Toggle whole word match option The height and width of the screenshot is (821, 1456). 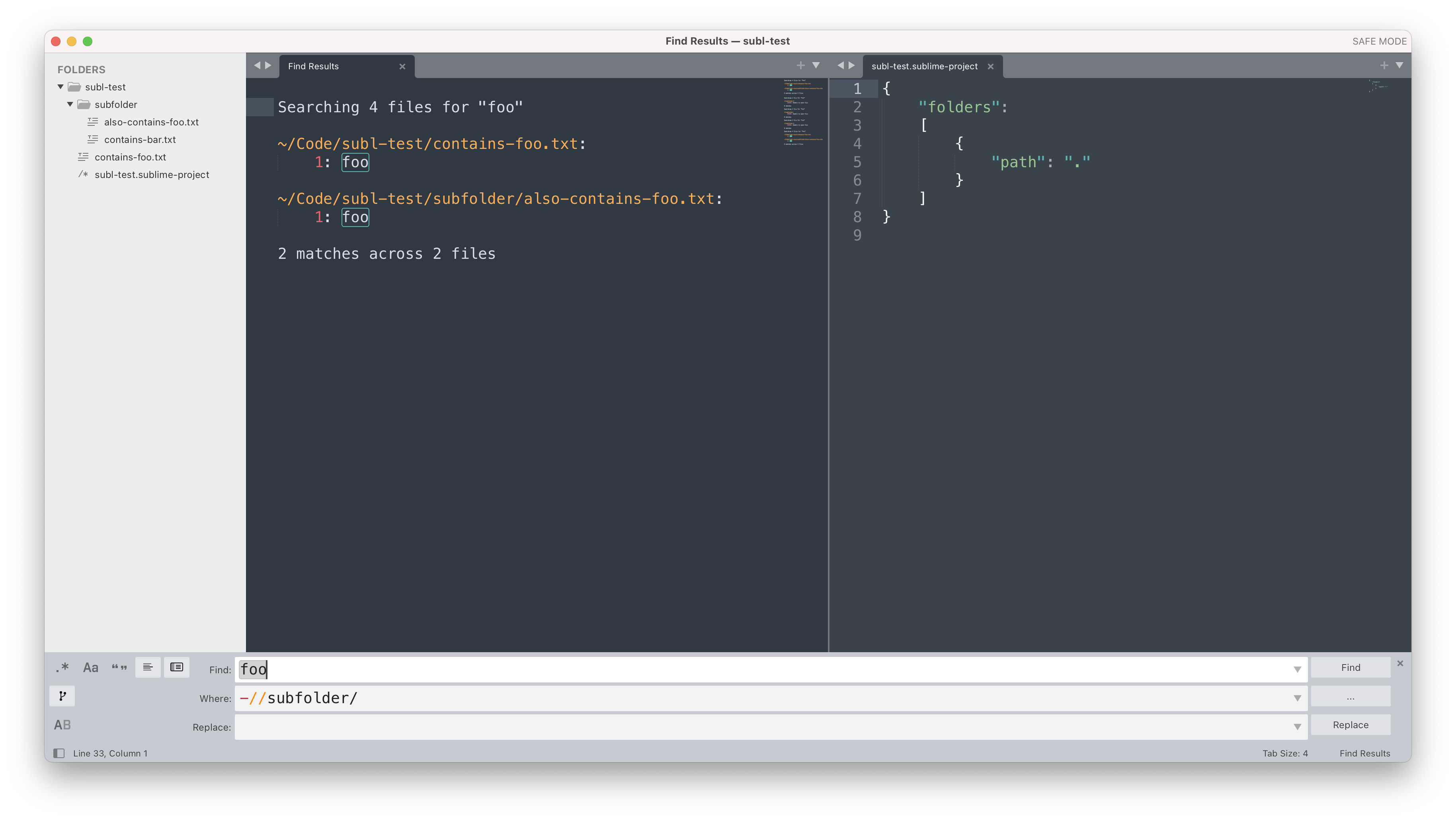[119, 667]
